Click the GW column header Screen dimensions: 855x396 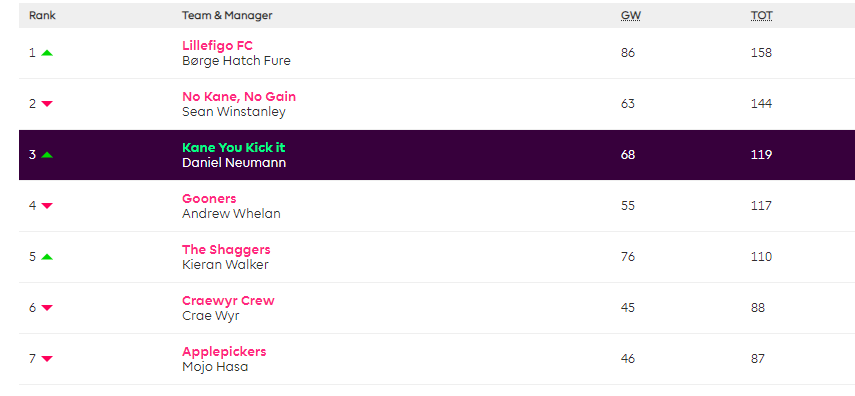point(630,16)
